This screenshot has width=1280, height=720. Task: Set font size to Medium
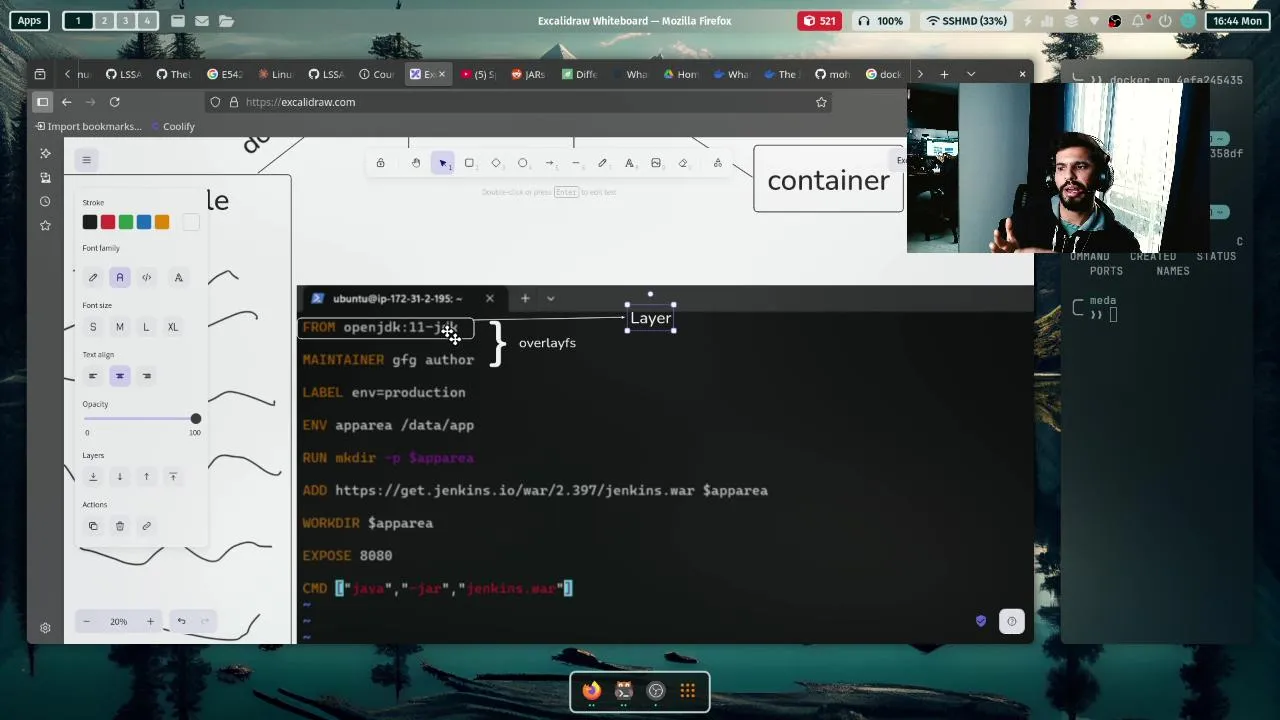120,327
